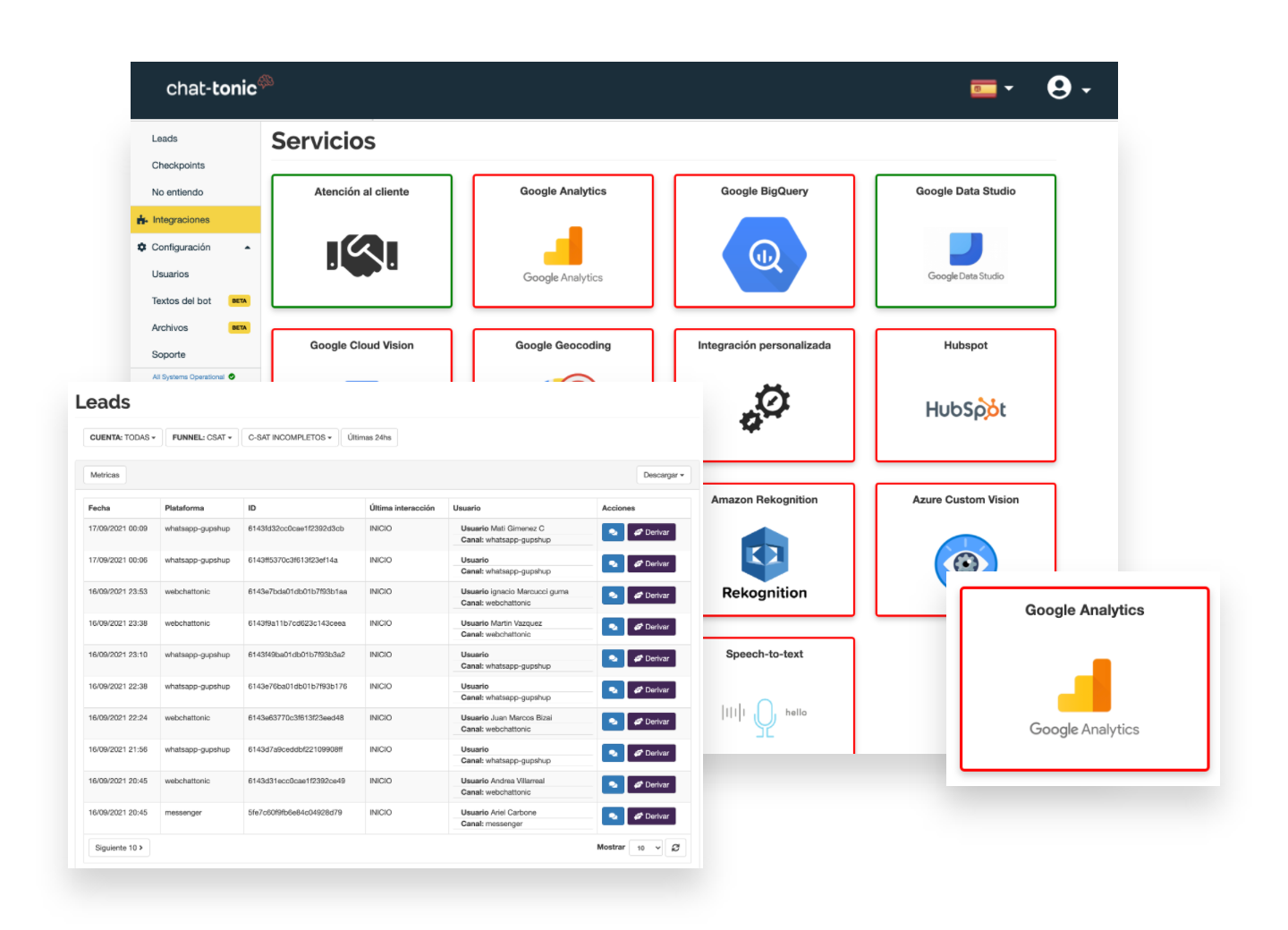Open the user account avatar menu
Screen dimensions: 1288x930
pos(1069,88)
